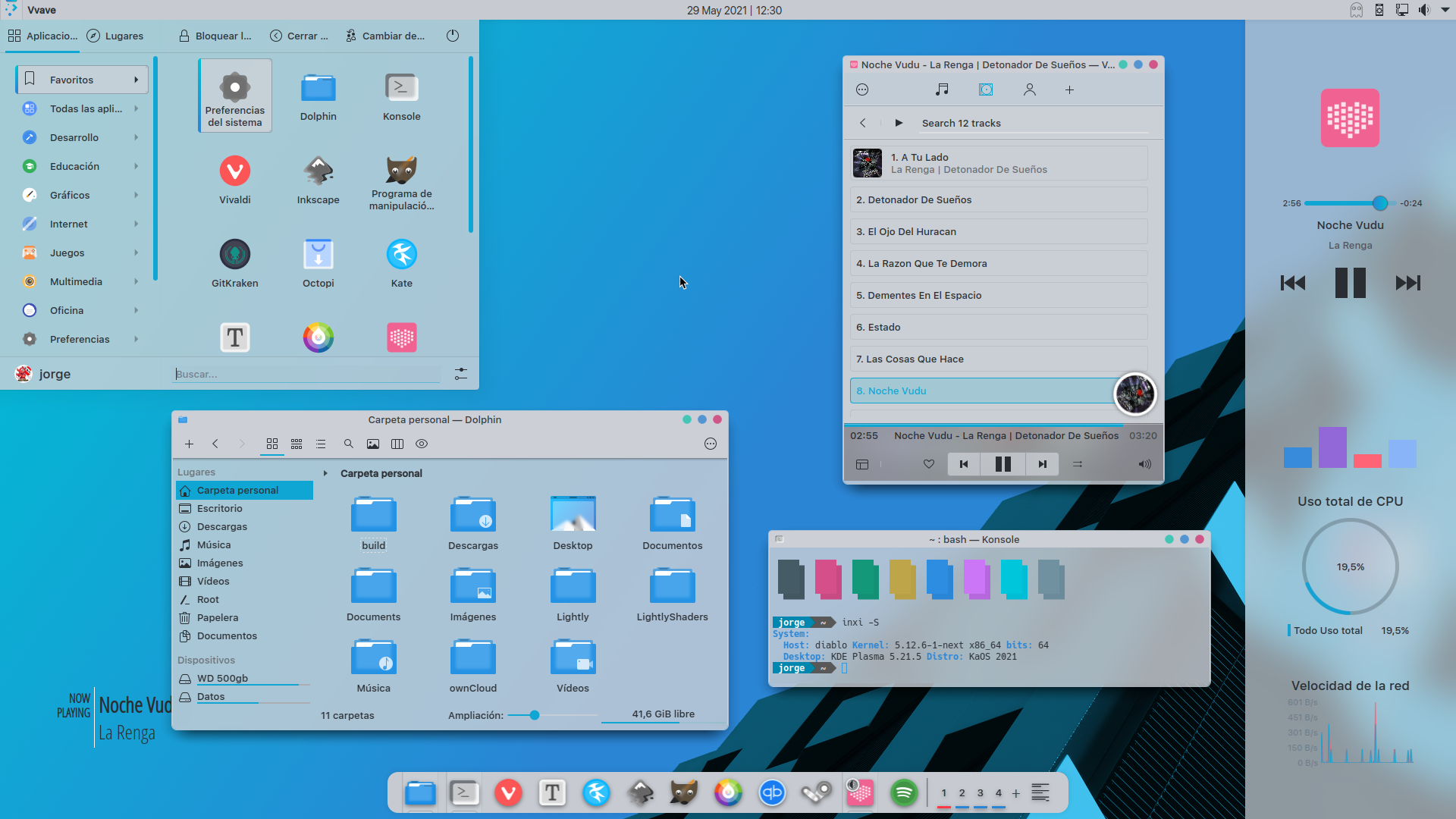Mute the volume in Vvave
Image resolution: width=1456 pixels, height=819 pixels.
(1145, 463)
